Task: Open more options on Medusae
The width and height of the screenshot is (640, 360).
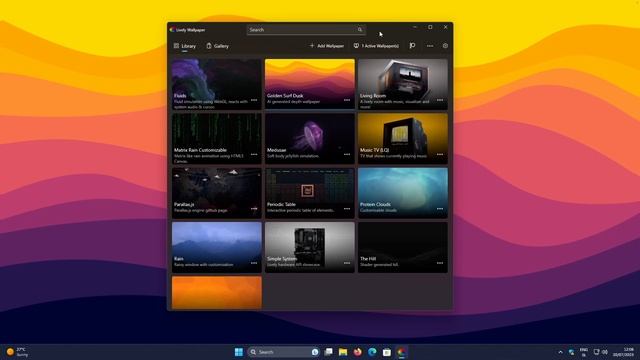Action: point(347,154)
